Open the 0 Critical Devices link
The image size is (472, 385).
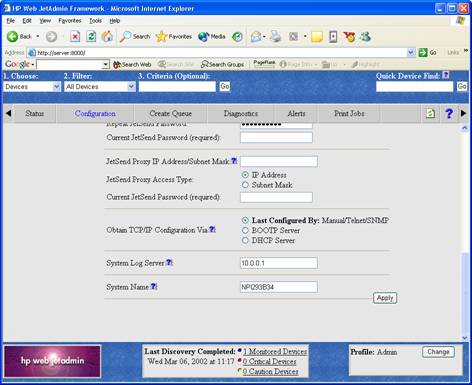tap(269, 361)
